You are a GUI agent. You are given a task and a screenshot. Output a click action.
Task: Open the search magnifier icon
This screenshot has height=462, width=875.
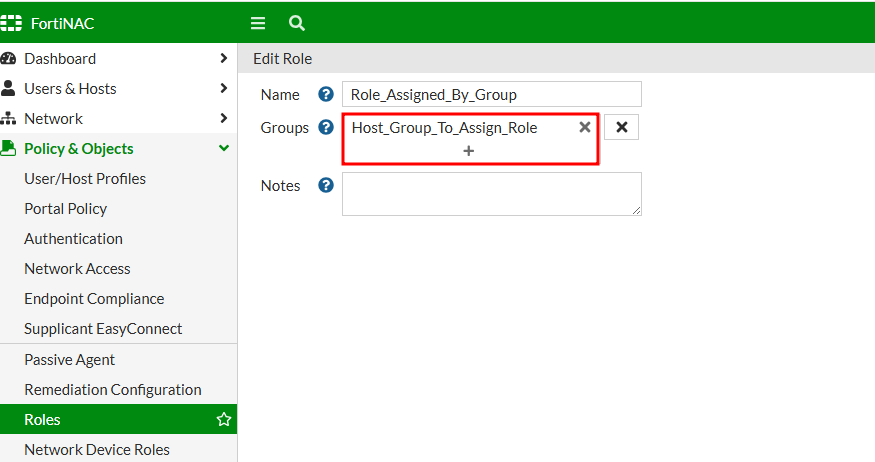pos(296,23)
